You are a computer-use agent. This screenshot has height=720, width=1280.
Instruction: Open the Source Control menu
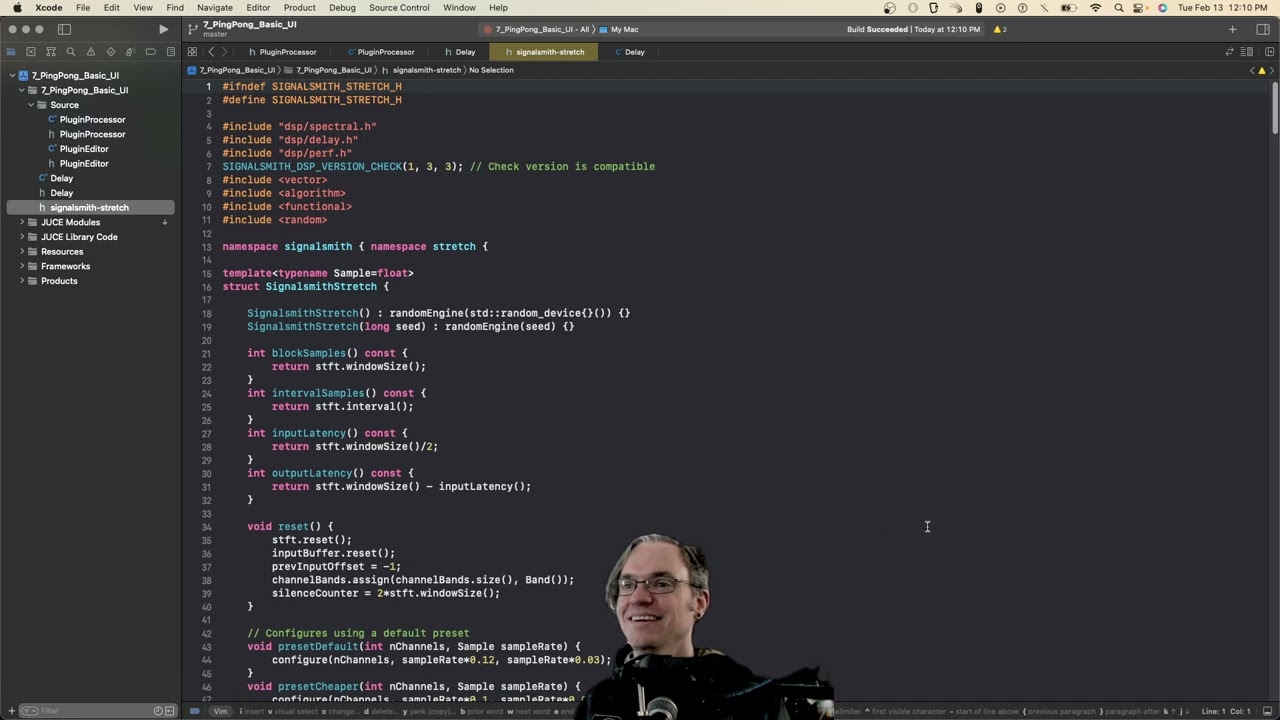(x=399, y=8)
